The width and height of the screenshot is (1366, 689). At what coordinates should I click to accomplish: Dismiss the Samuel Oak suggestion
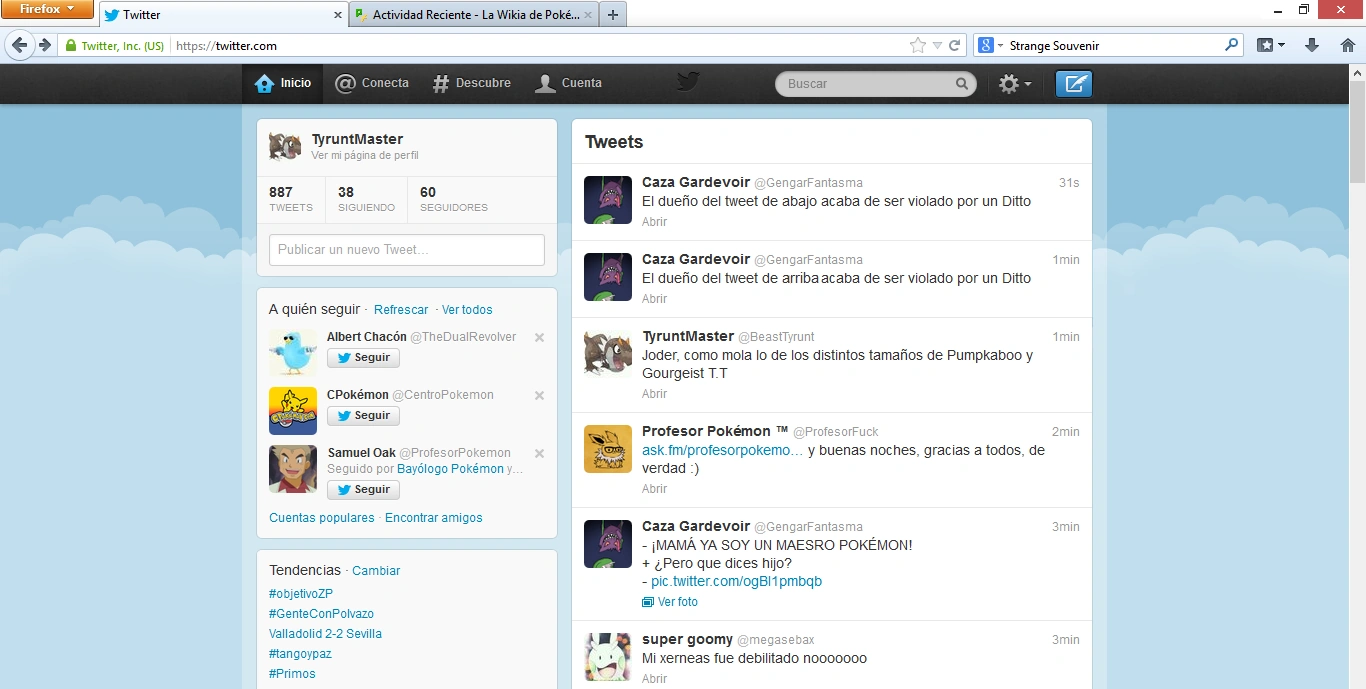539,453
